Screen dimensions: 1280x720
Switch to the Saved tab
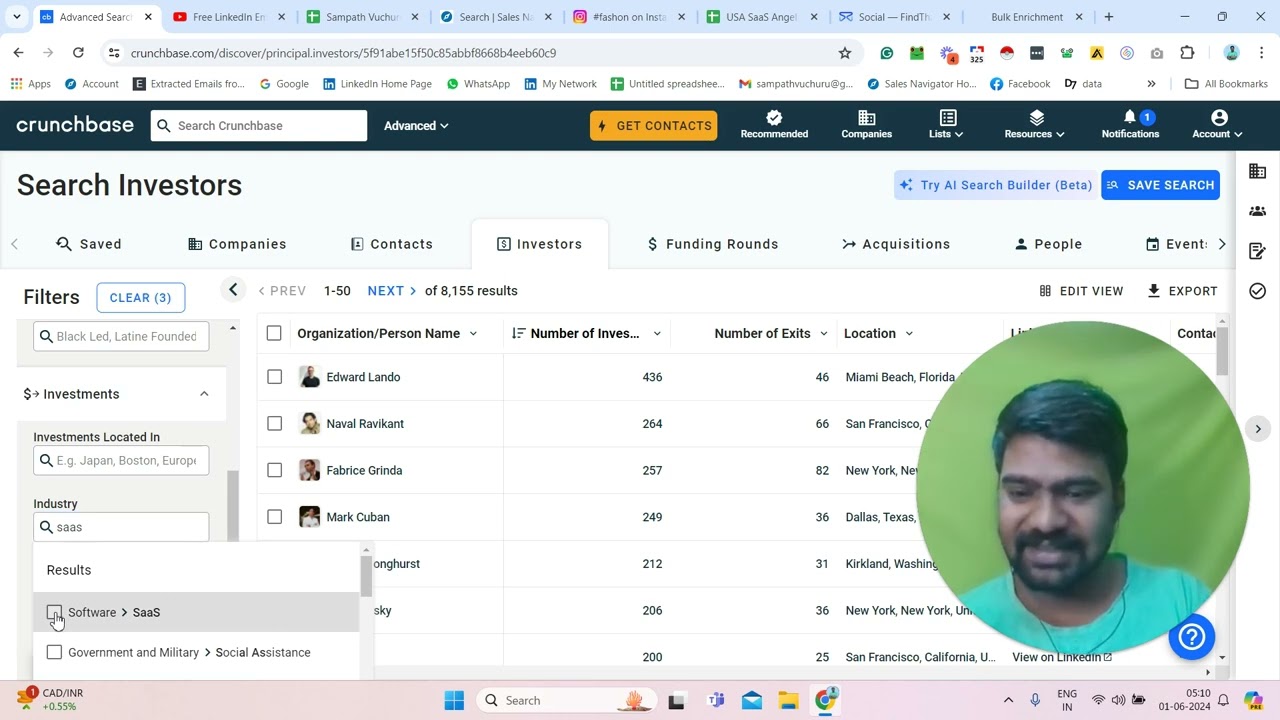[89, 244]
